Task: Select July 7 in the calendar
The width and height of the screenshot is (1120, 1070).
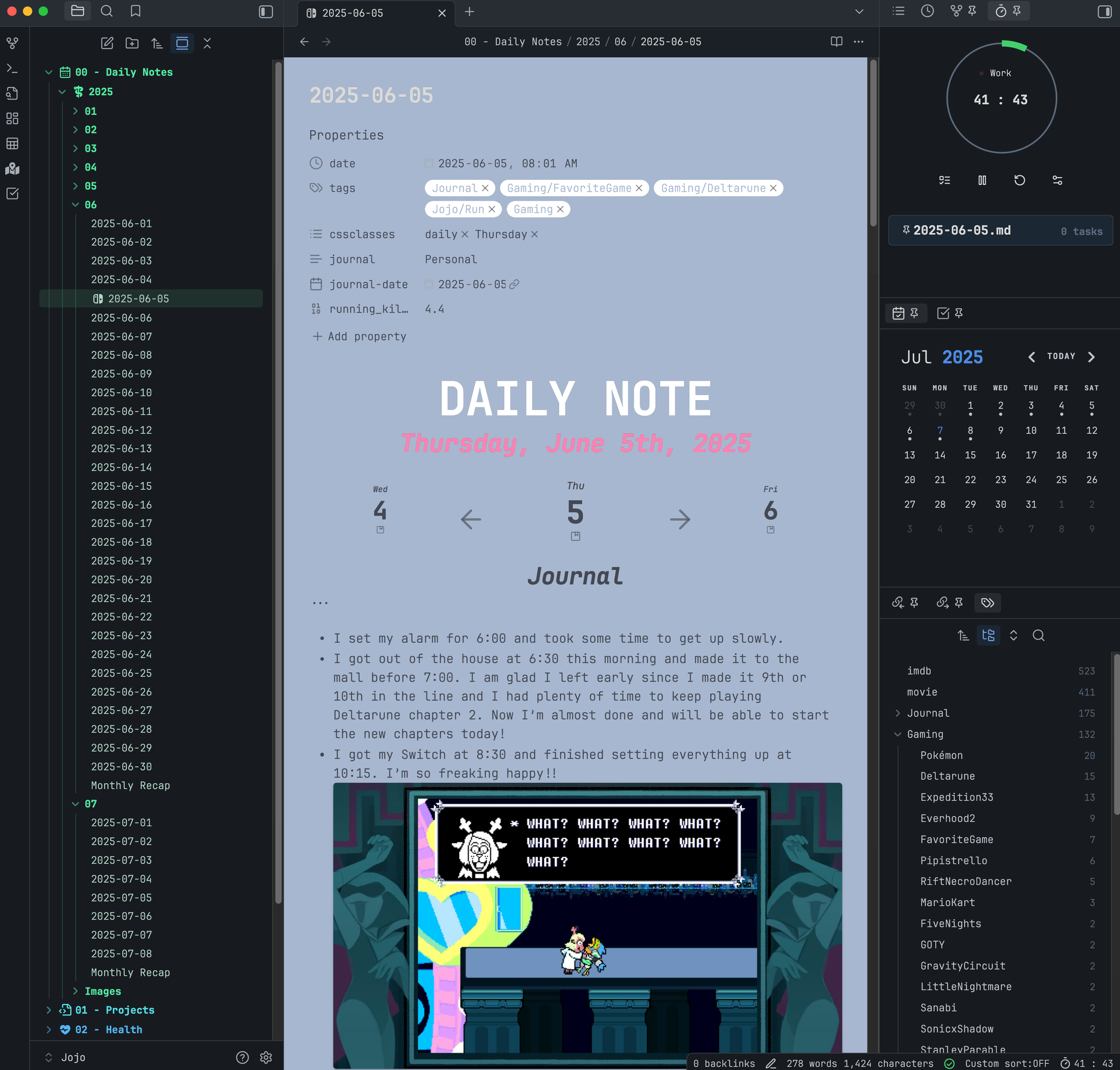Action: (940, 431)
